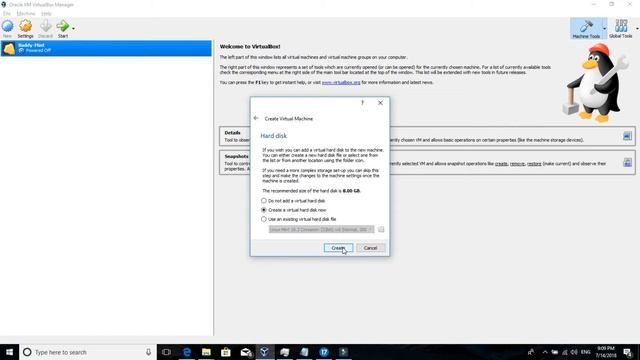Click the dialog help question mark
The width and height of the screenshot is (640, 360).
[362, 103]
